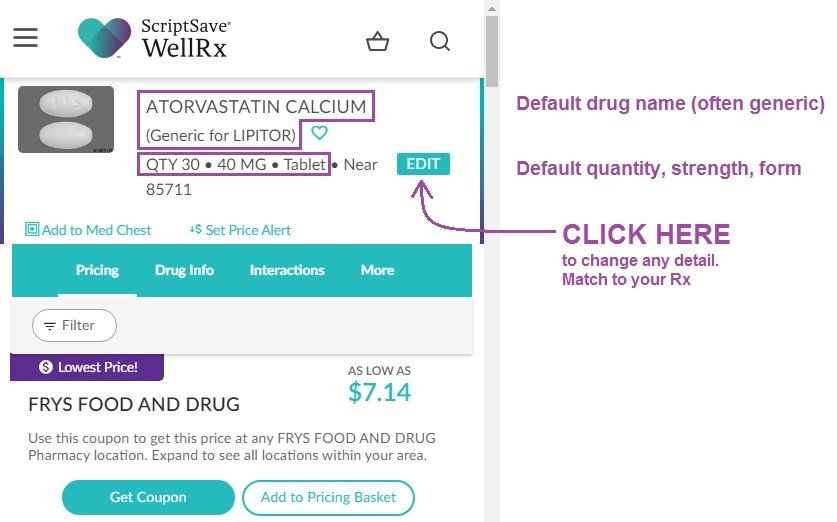The height and width of the screenshot is (522, 837).
Task: Click the atorvastatin pill image thumbnail
Action: tap(66, 120)
